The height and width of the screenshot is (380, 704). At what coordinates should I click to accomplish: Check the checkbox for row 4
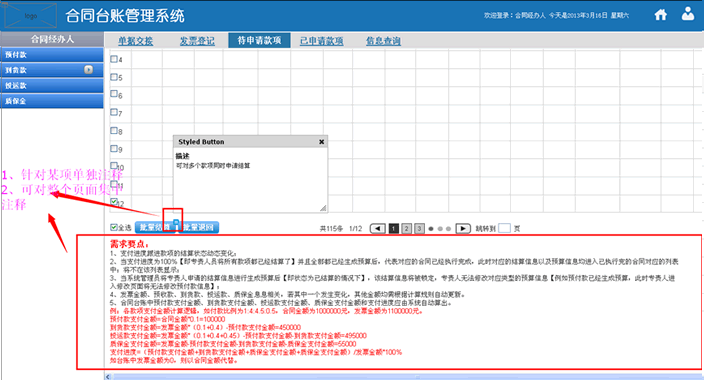(x=114, y=59)
